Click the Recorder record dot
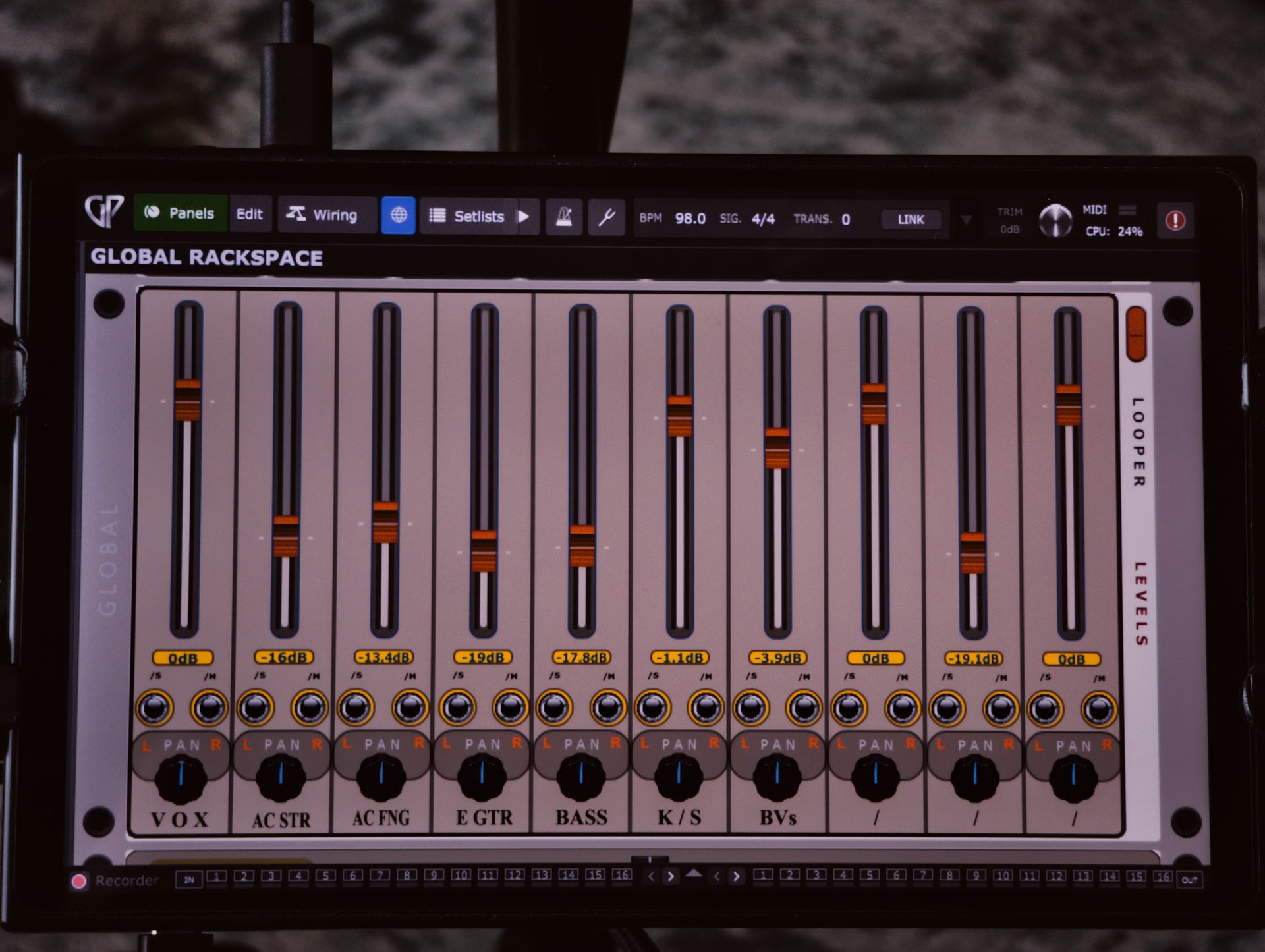Viewport: 1265px width, 952px height. pos(79,882)
